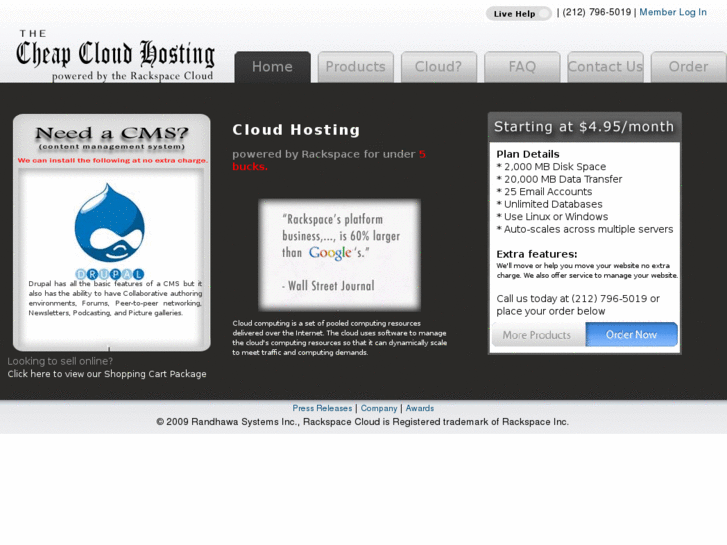Screen dimensions: 727x545
Task: Click the Call us today at line
Action: point(578,305)
